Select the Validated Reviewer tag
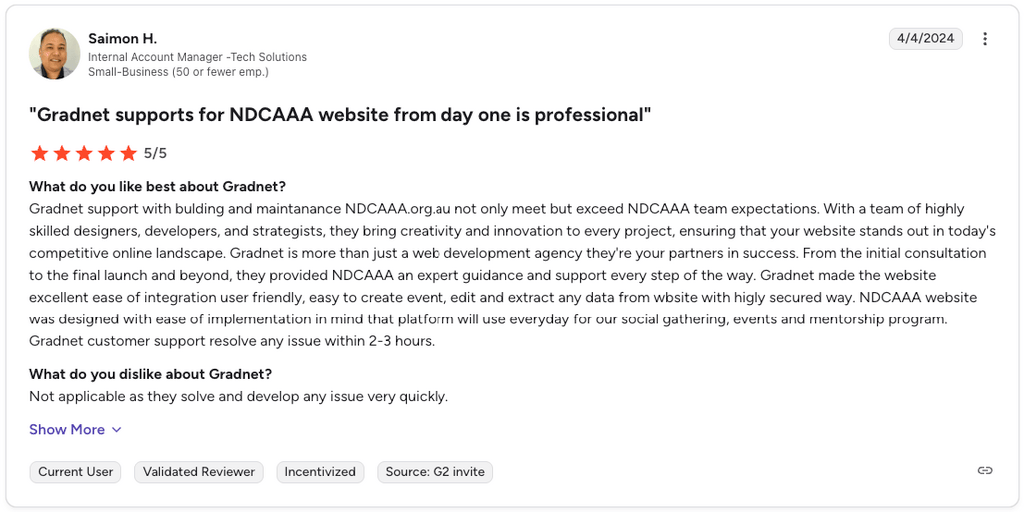This screenshot has height=512, width=1024. coord(199,472)
